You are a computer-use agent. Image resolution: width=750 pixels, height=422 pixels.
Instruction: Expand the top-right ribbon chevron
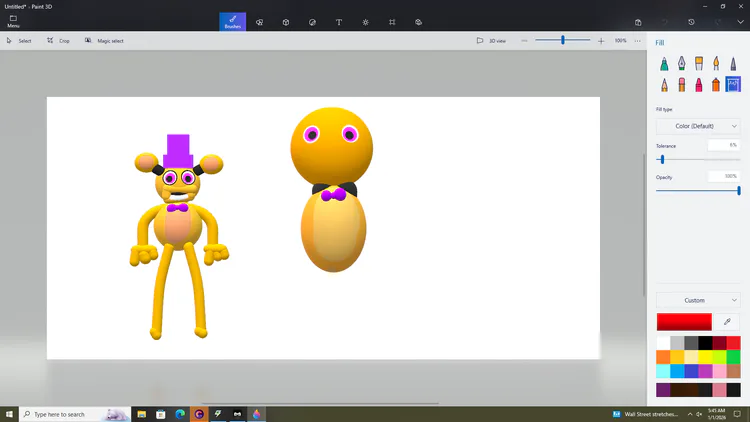pyautogui.click(x=740, y=22)
